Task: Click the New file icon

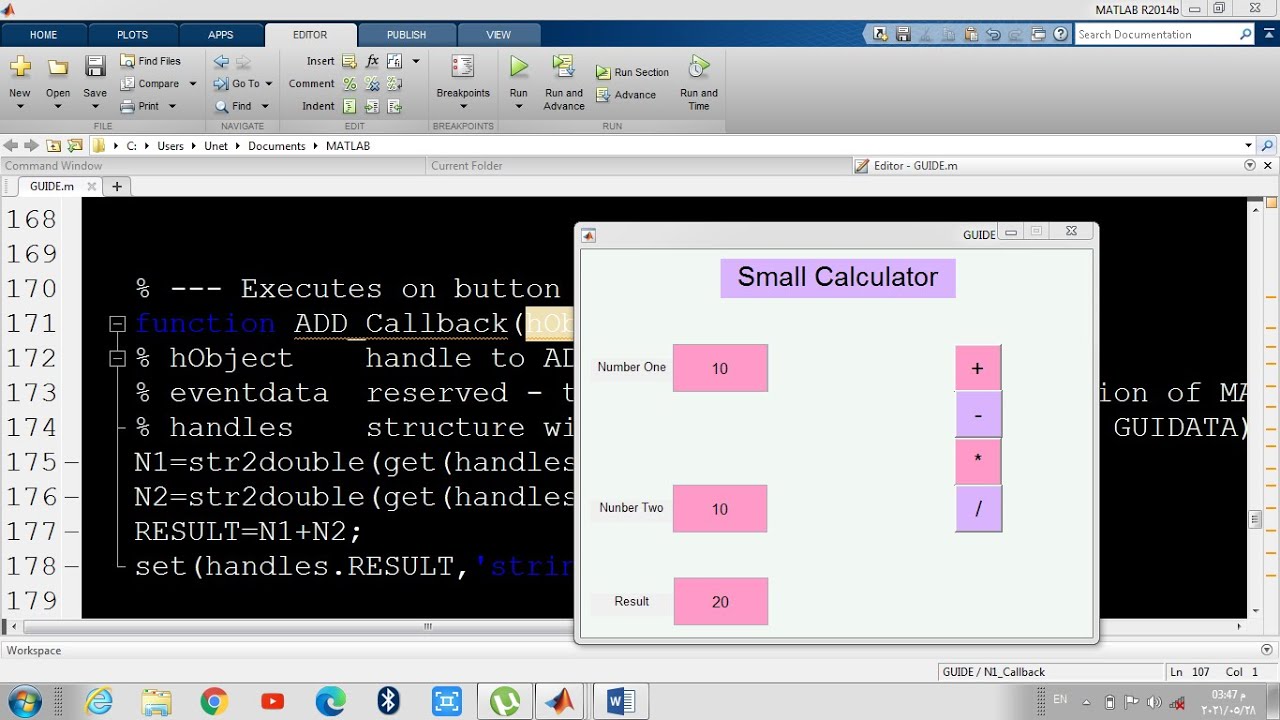Action: point(20,68)
